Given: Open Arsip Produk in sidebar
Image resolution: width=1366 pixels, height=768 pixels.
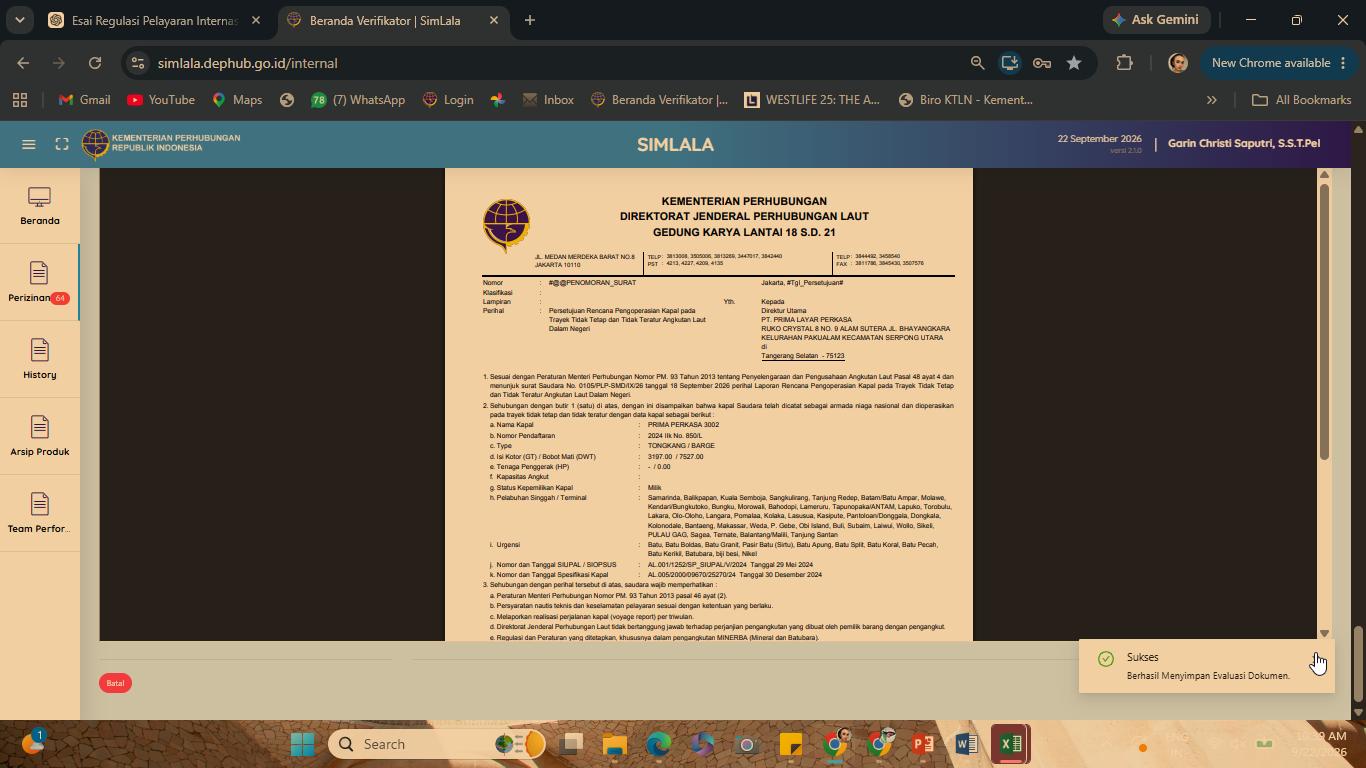Looking at the screenshot, I should point(40,437).
